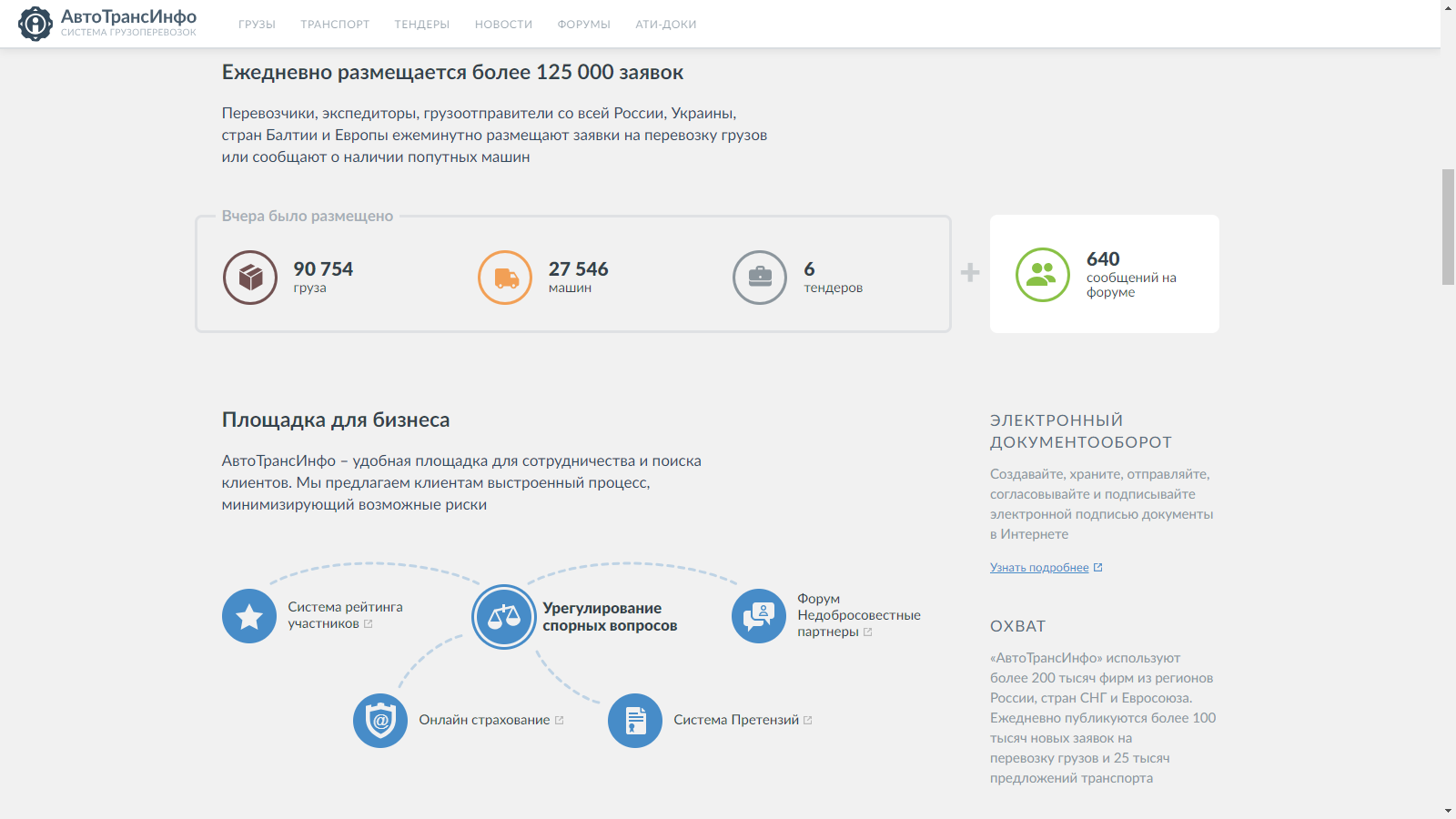Click external link icon after партнеры
Viewport: 1456px width, 819px height.
click(868, 632)
